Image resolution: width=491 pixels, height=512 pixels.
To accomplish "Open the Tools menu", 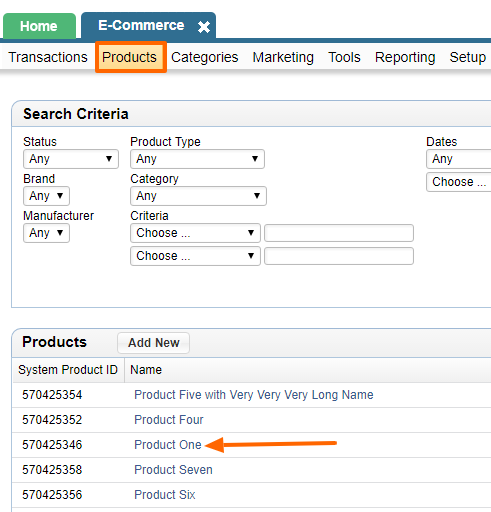I will click(x=344, y=57).
